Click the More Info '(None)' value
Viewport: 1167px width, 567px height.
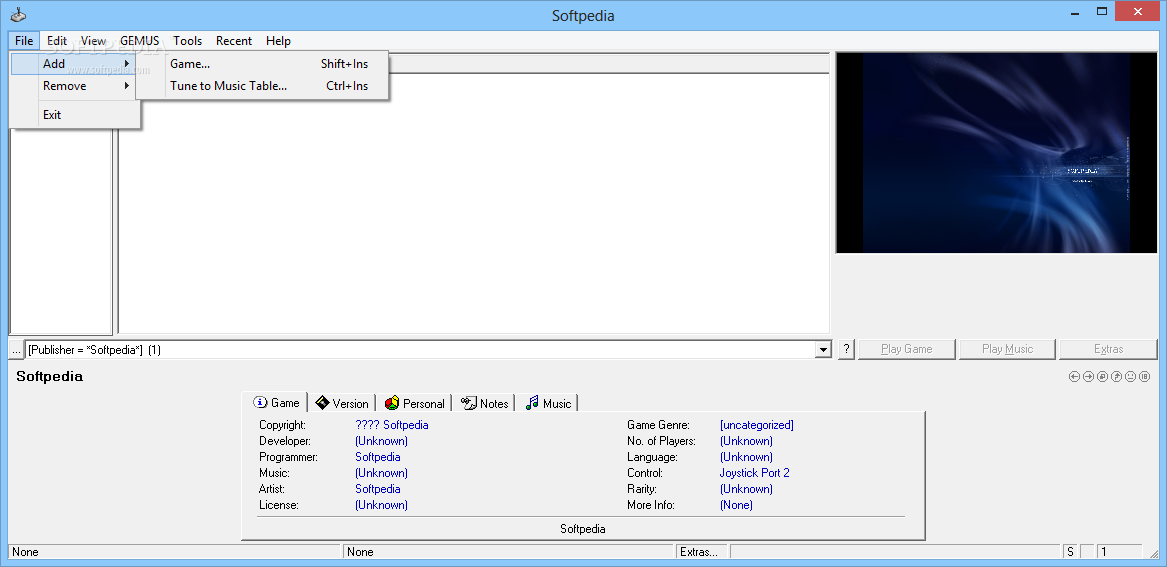tap(736, 505)
